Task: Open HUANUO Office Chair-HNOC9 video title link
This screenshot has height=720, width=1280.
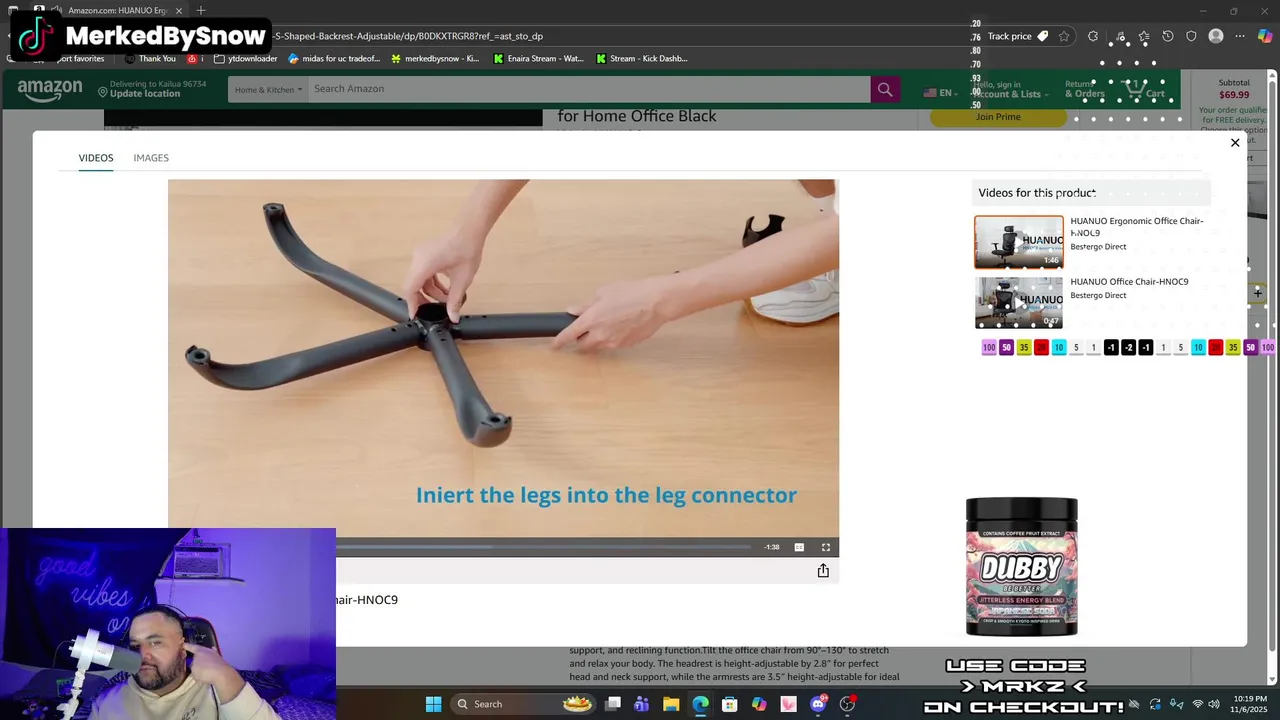Action: coord(1129,282)
